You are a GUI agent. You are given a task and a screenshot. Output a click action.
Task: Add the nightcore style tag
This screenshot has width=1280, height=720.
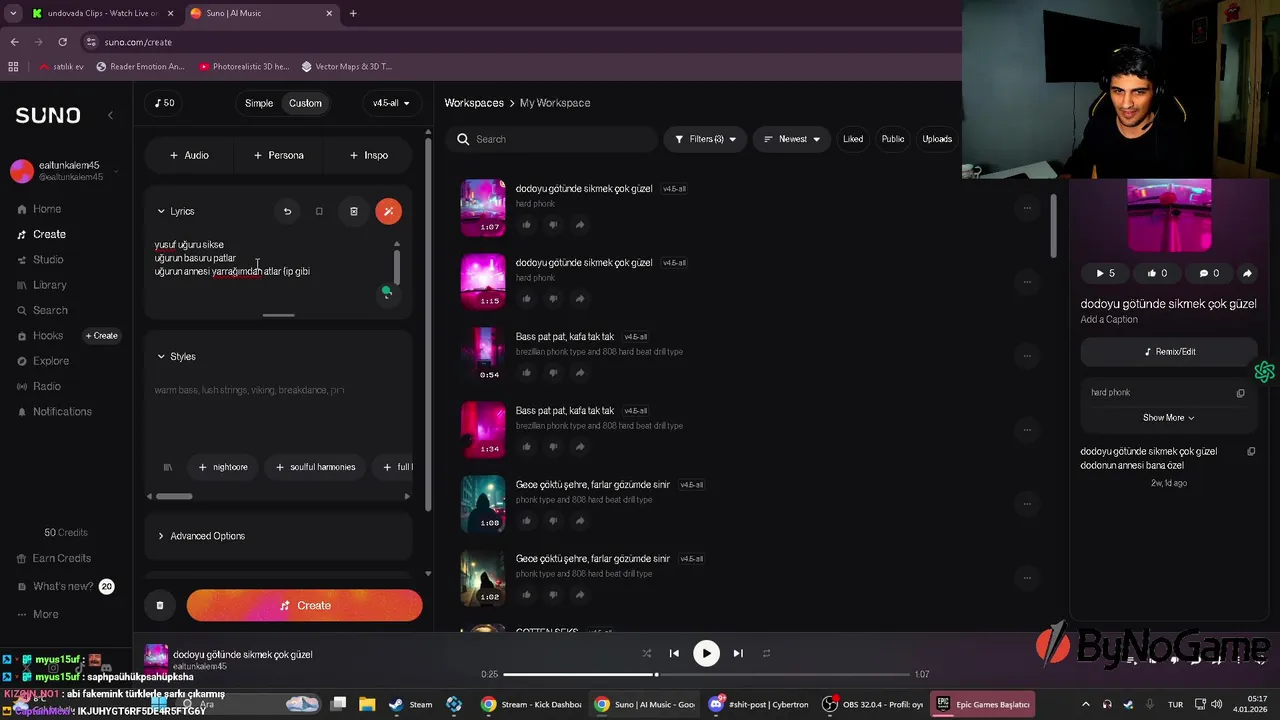click(223, 467)
